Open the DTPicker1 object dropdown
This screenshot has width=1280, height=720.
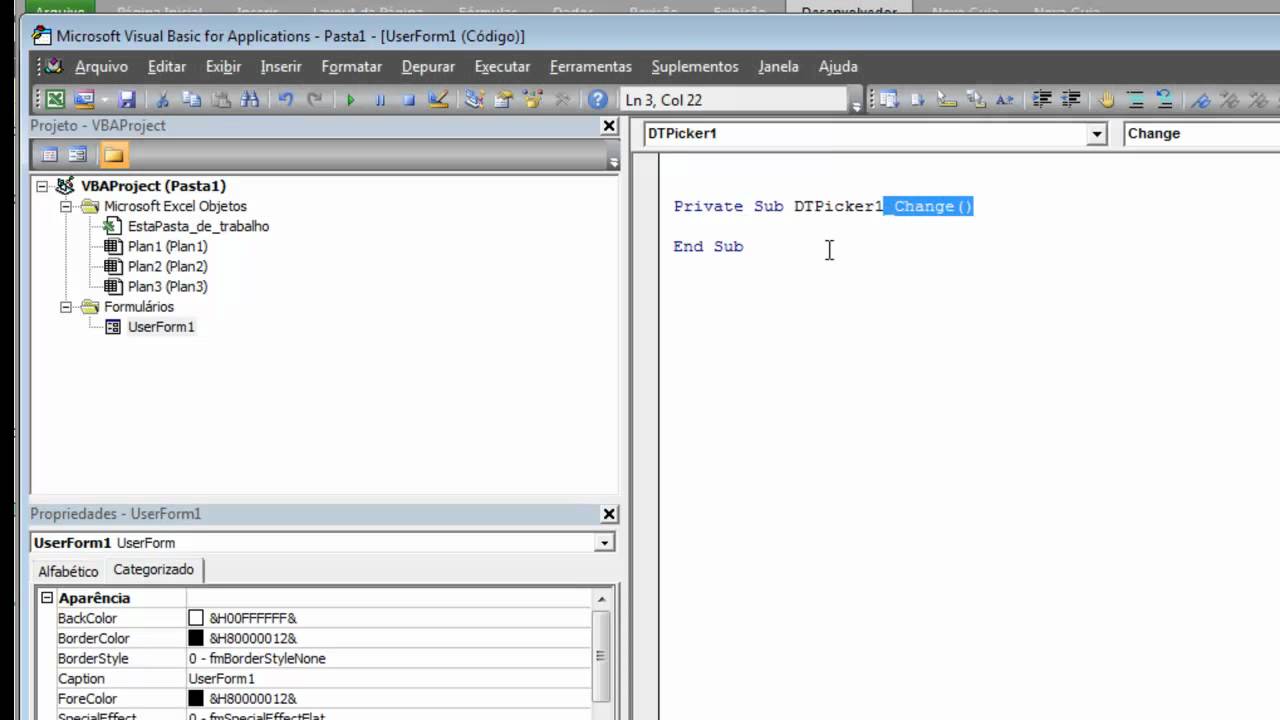point(1097,134)
